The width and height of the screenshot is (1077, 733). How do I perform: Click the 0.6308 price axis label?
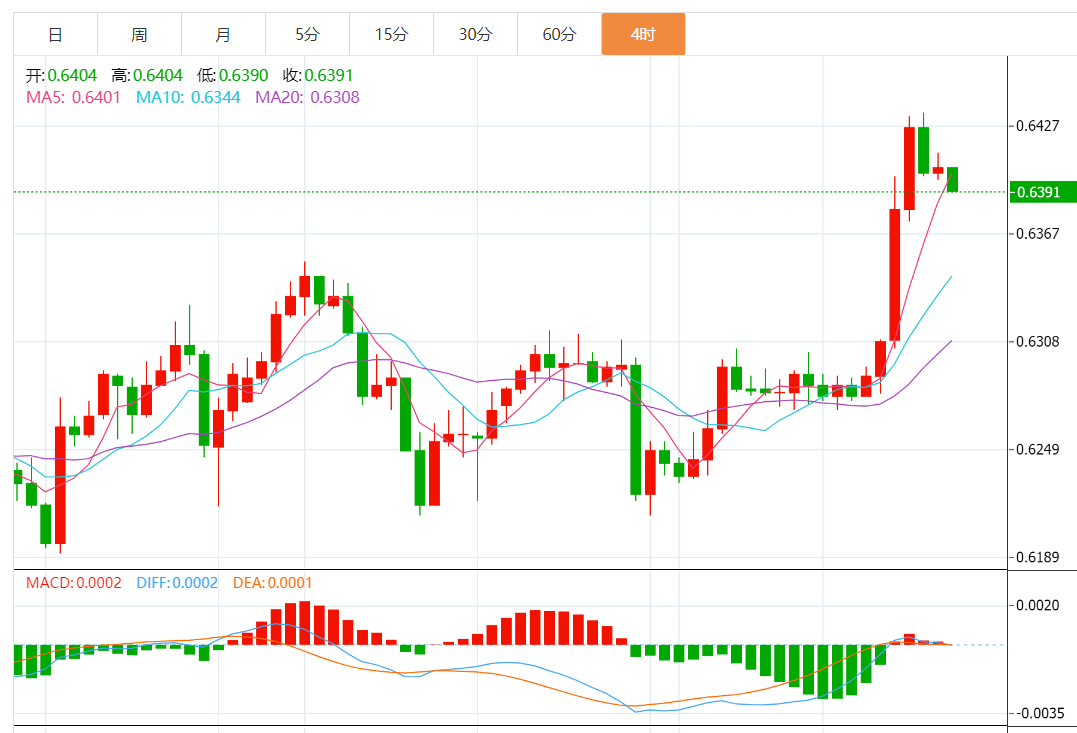coord(1038,341)
